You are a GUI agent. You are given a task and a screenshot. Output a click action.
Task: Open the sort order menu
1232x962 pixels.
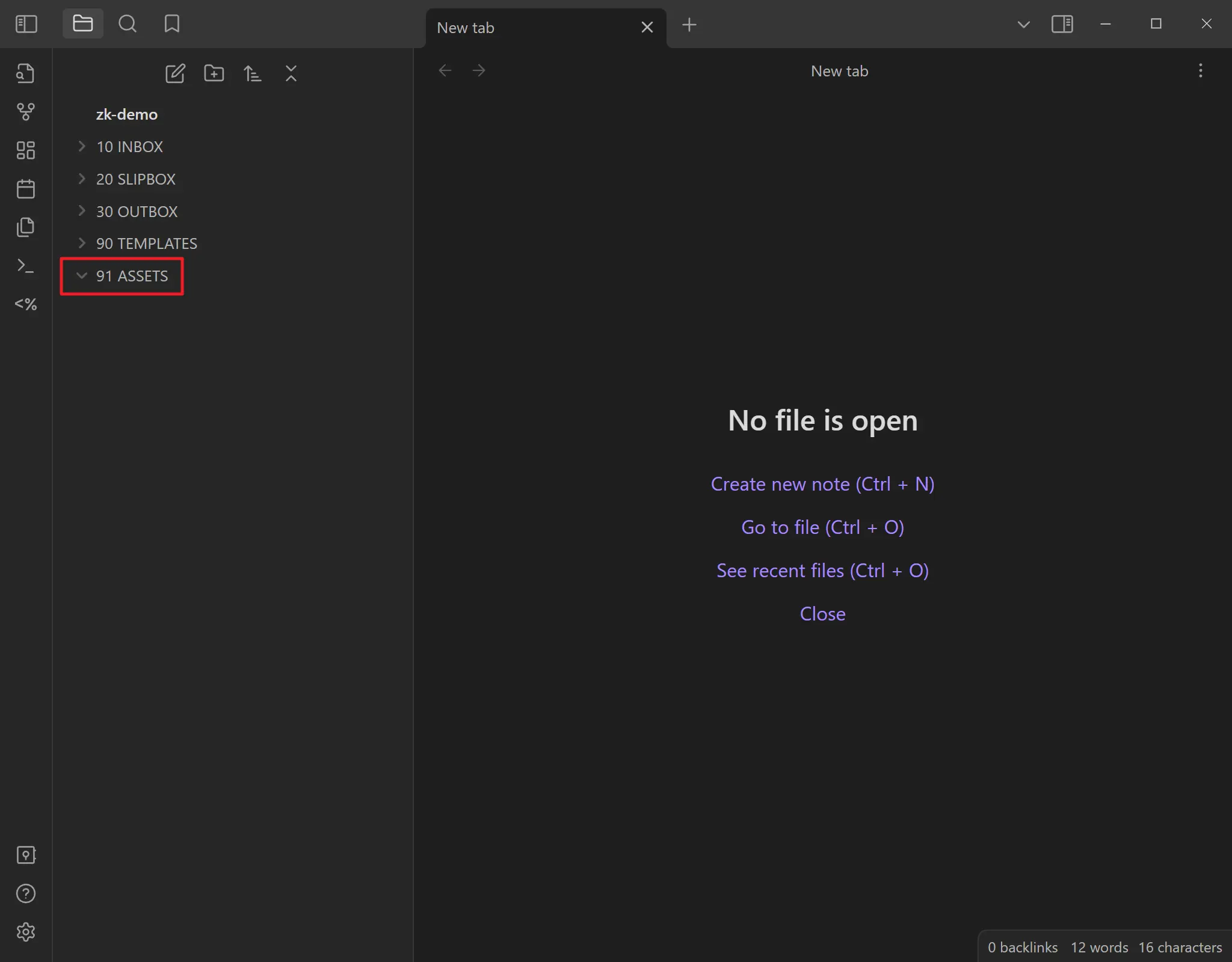(252, 73)
